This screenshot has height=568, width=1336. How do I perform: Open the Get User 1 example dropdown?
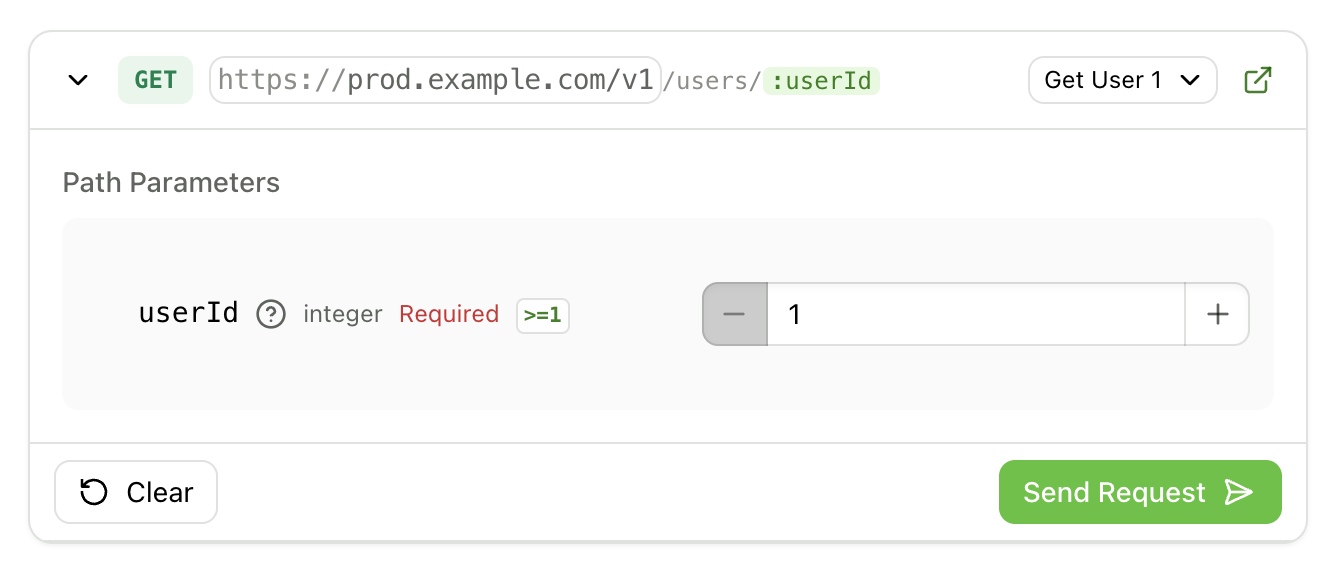(x=1122, y=81)
